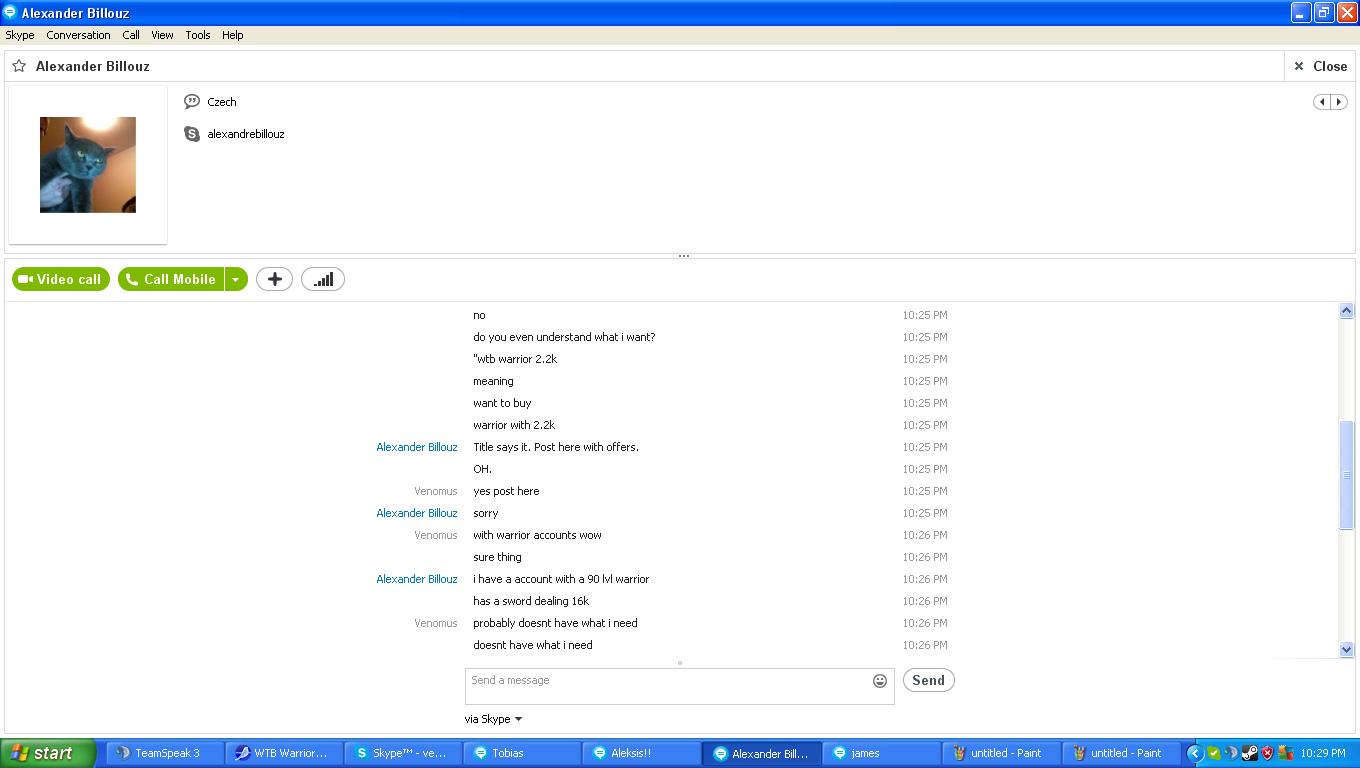This screenshot has height=768, width=1360.
Task: Open the Help menu
Action: pyautogui.click(x=233, y=35)
